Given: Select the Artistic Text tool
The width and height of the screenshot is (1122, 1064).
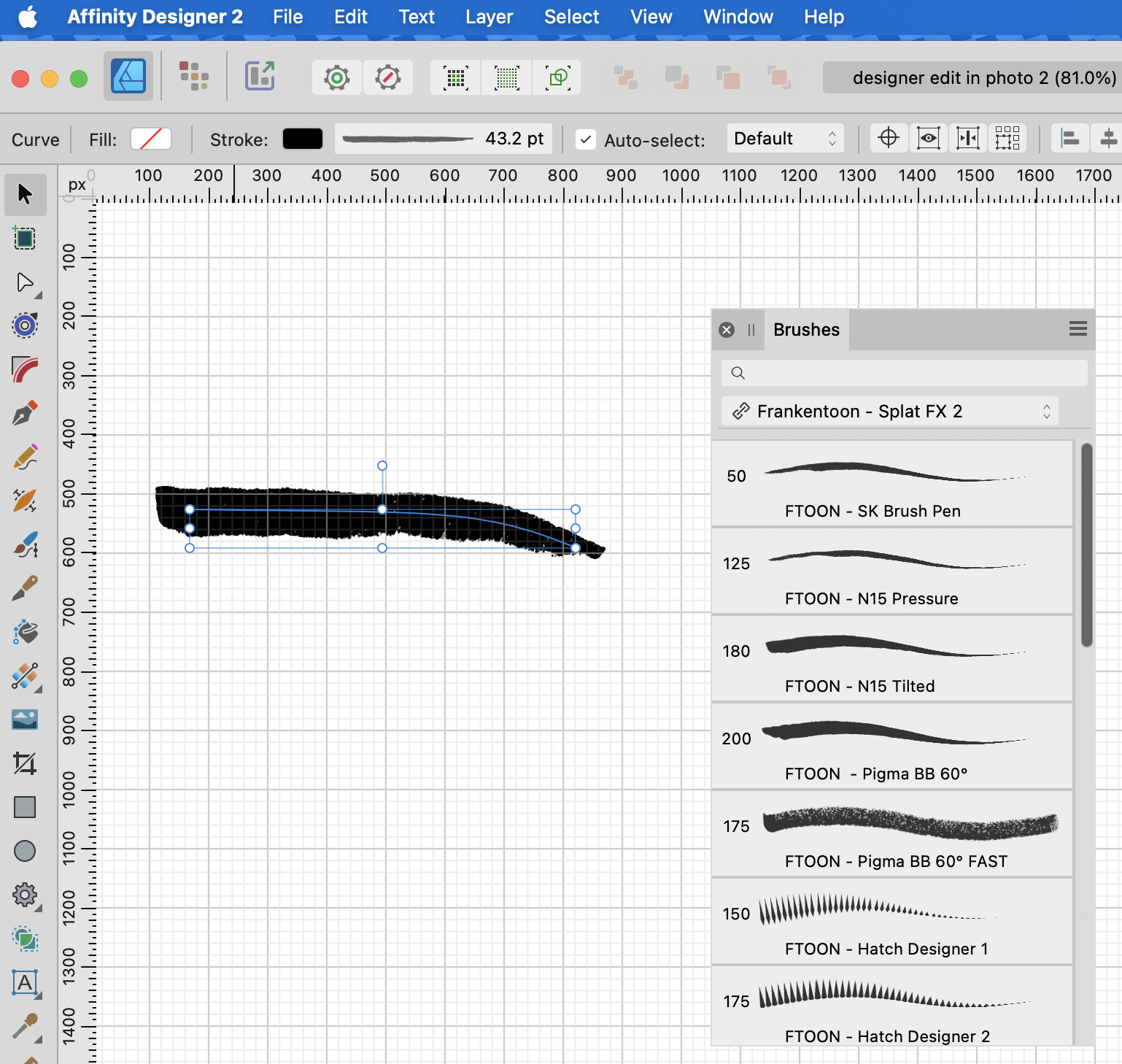Looking at the screenshot, I should pyautogui.click(x=25, y=983).
